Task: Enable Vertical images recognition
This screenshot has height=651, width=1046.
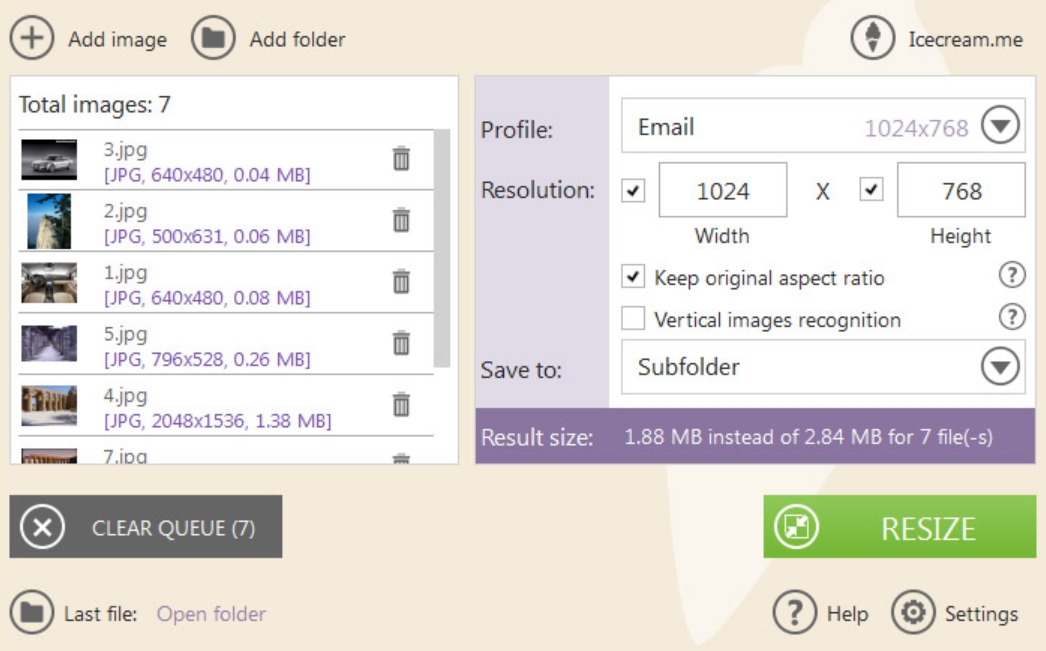Action: (x=633, y=319)
